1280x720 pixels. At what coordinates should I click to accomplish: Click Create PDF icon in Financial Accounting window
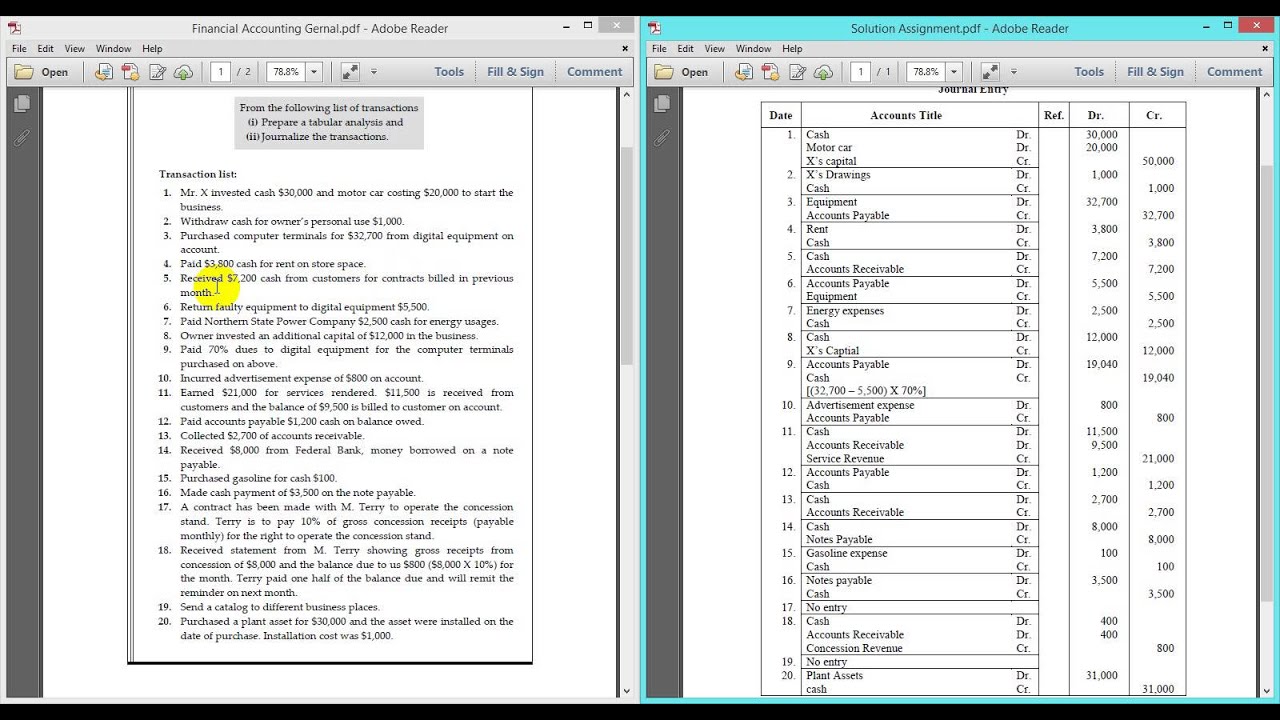(x=130, y=72)
